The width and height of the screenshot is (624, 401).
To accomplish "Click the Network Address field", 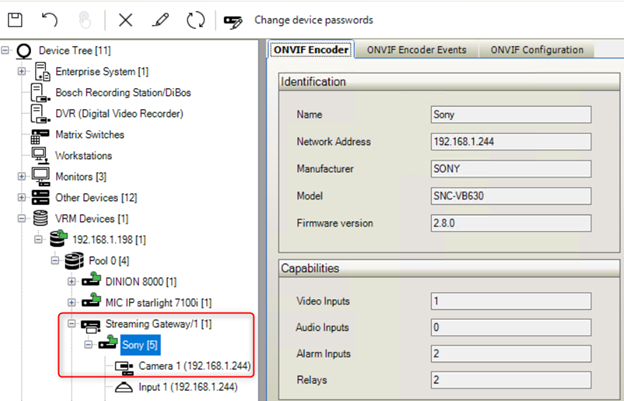I will [x=510, y=143].
